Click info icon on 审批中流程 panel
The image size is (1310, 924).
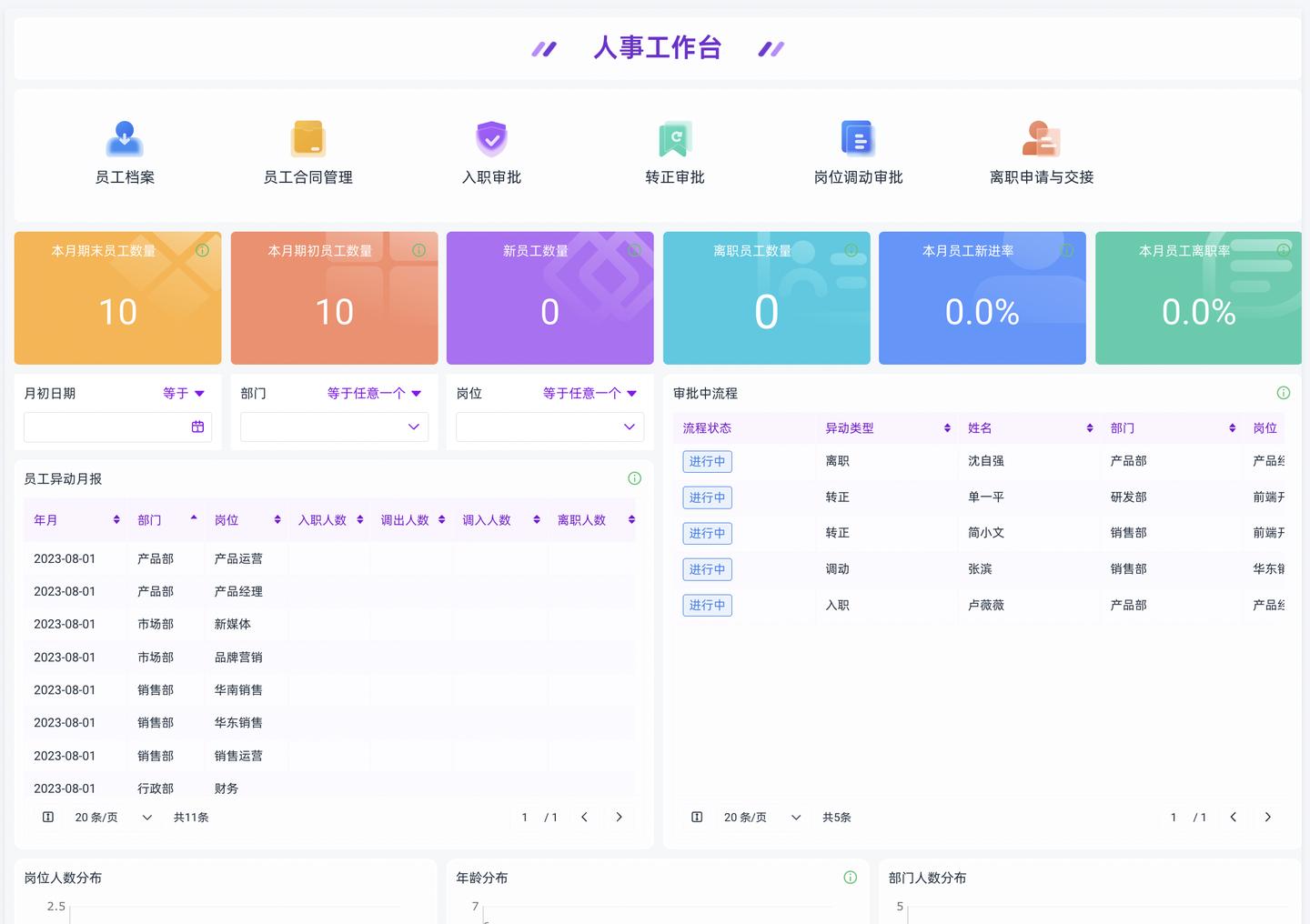pos(1284,393)
